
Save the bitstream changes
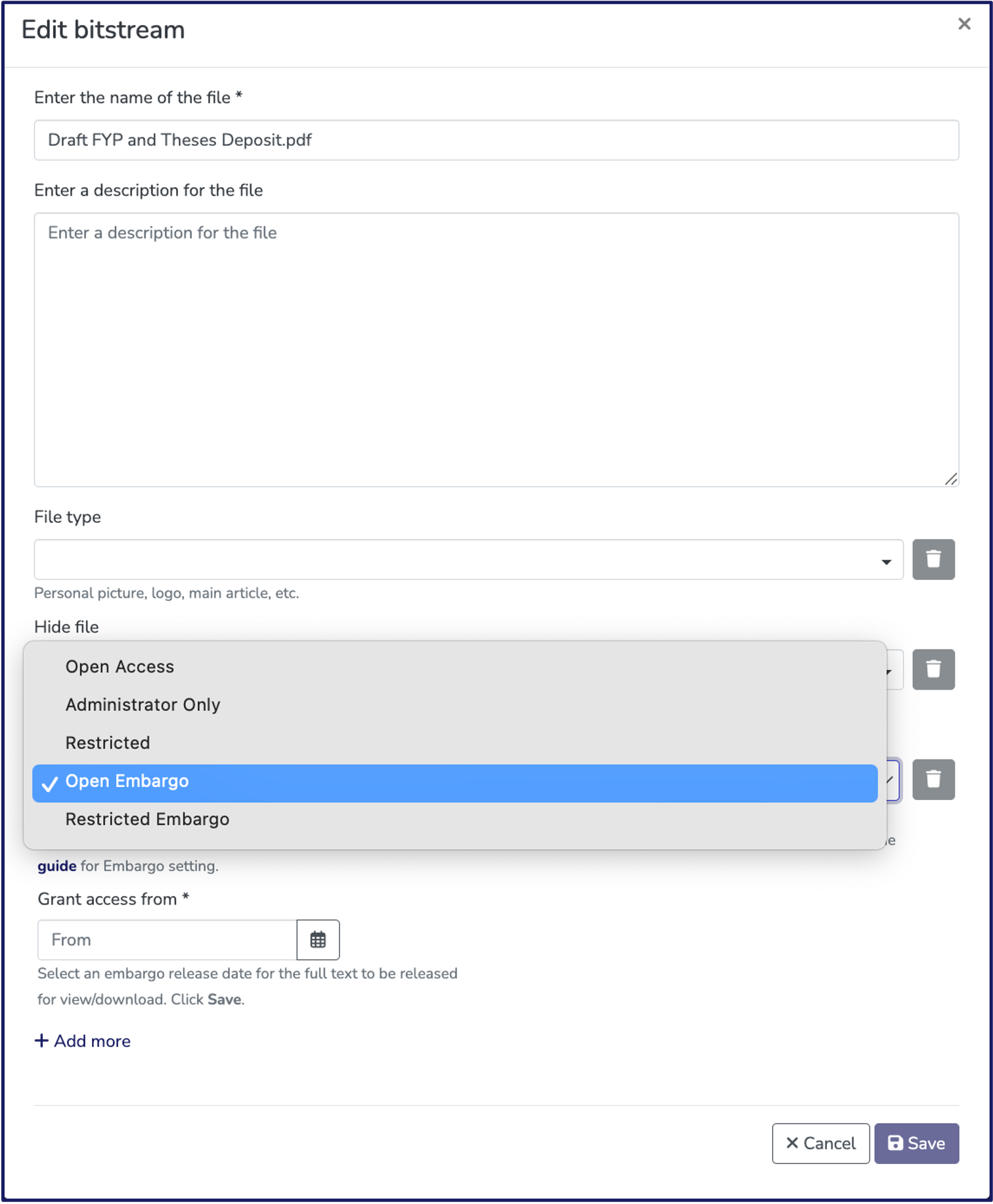click(916, 1144)
